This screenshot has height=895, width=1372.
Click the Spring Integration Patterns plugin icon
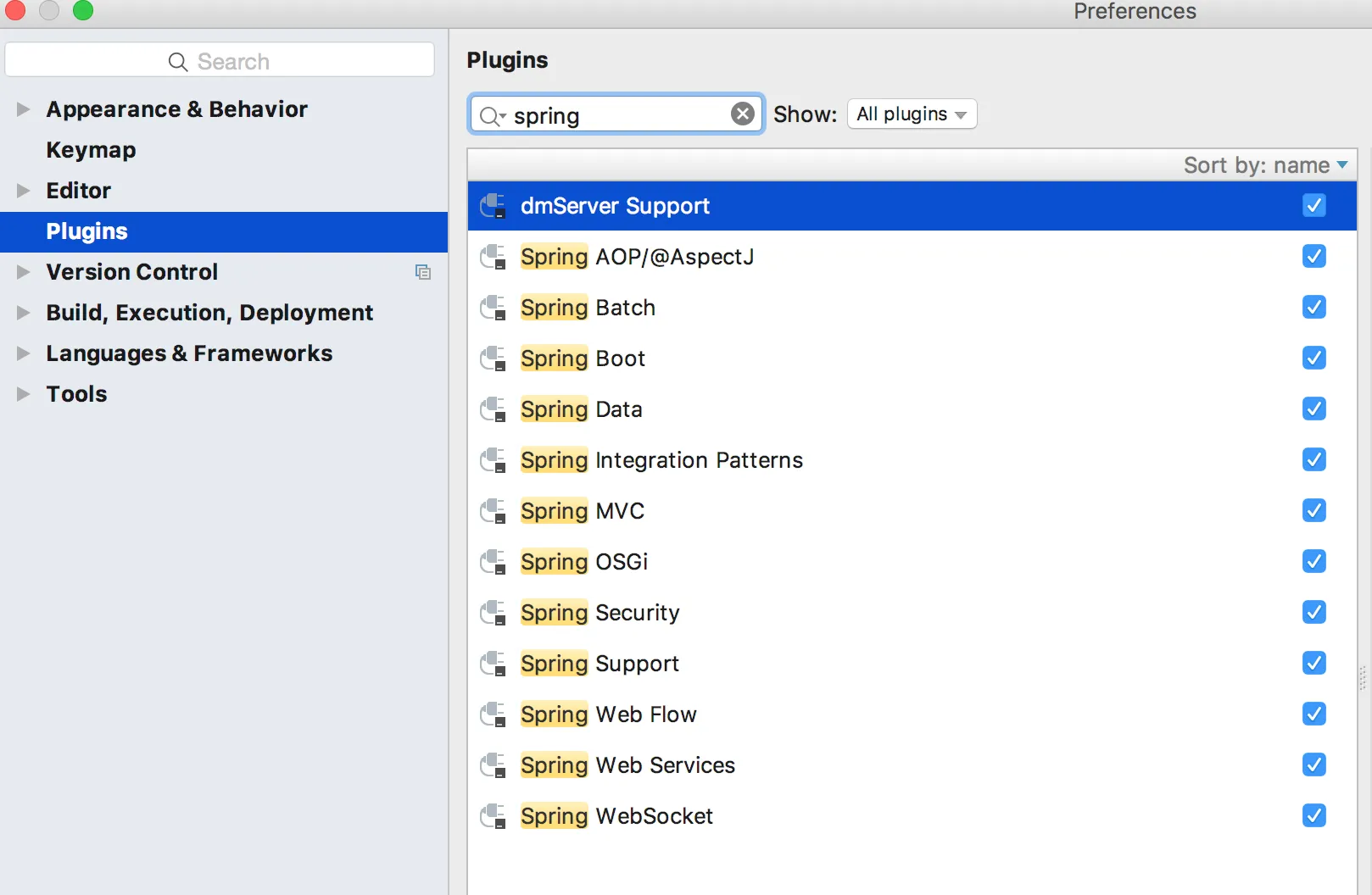493,460
